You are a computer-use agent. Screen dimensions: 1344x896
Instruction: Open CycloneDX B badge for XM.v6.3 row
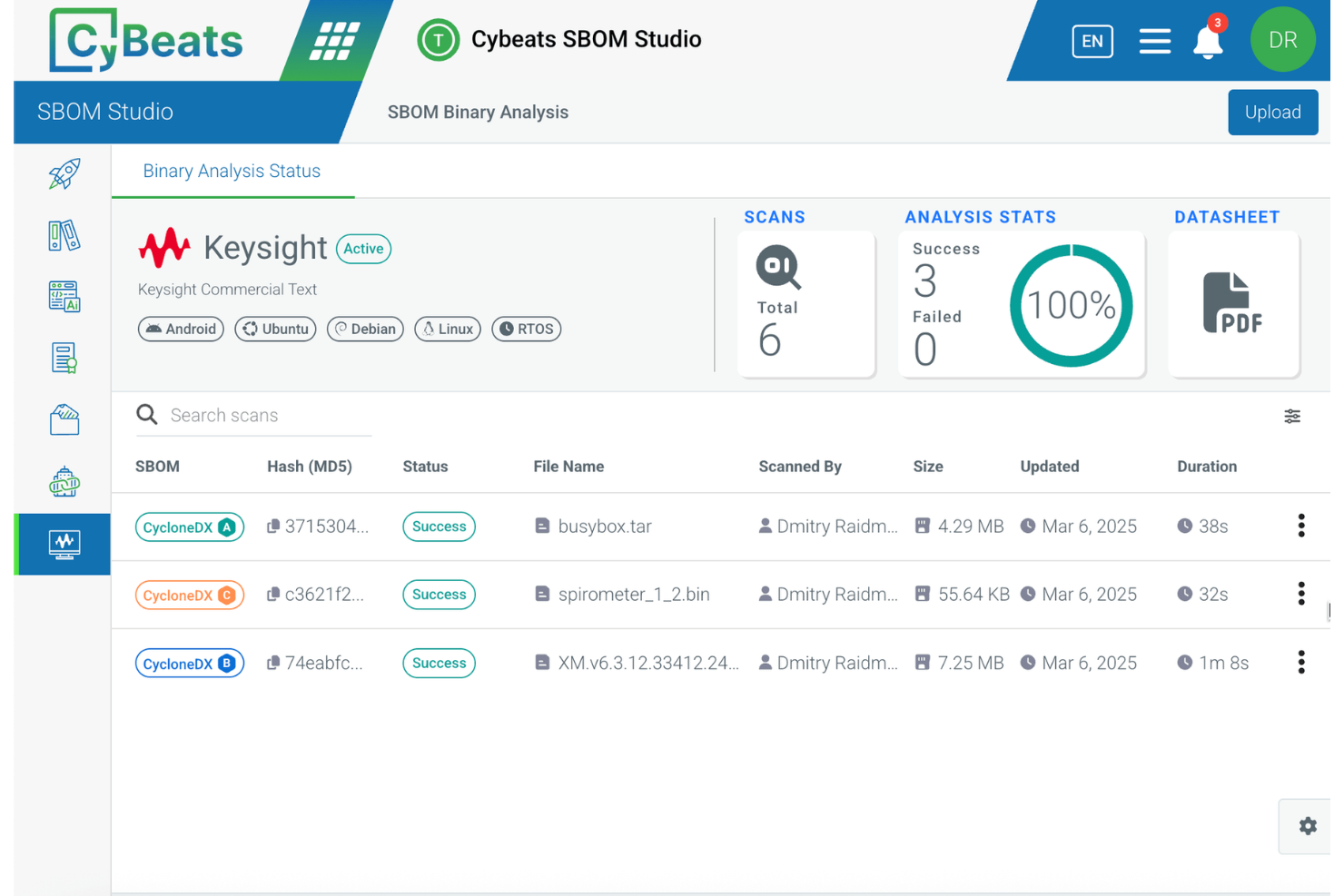(x=190, y=664)
